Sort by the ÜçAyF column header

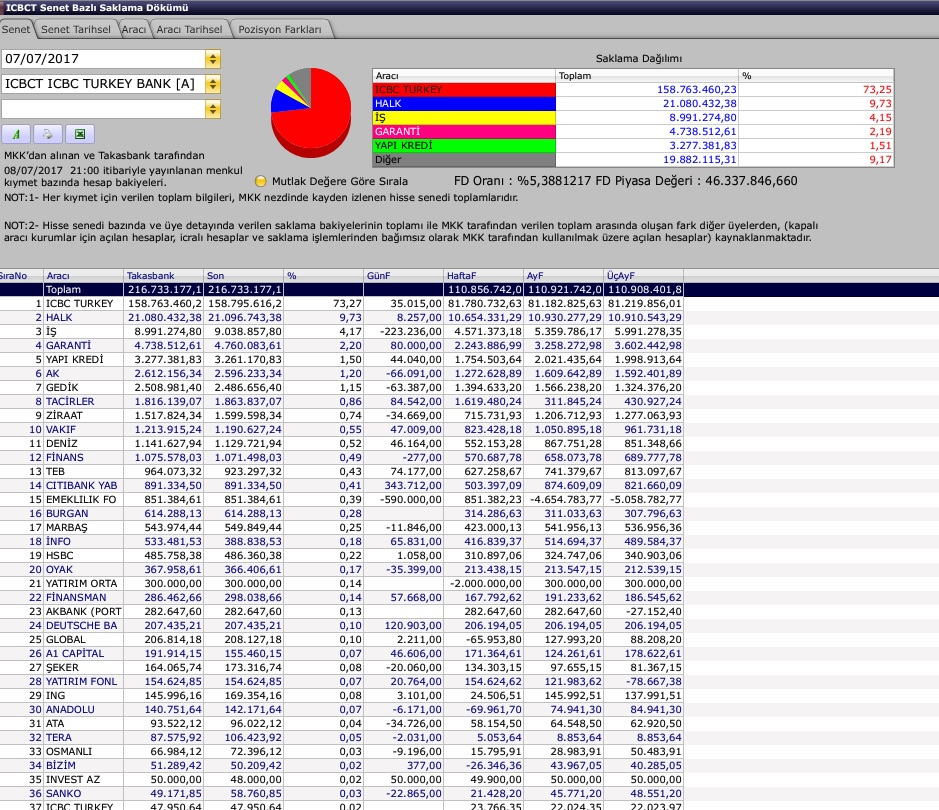coord(644,275)
